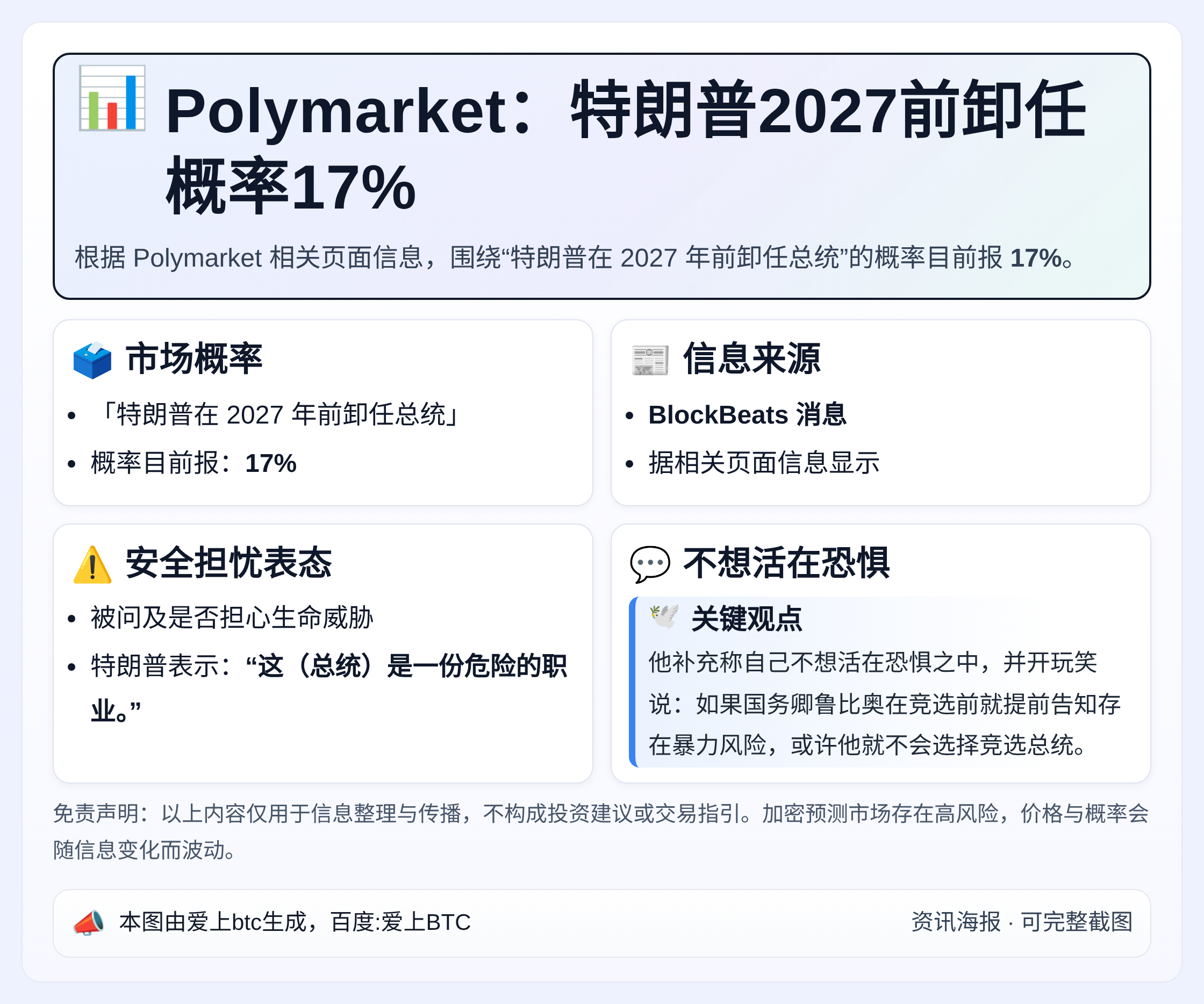Image resolution: width=1204 pixels, height=1004 pixels.
Task: Click the bullet 概率目前报：17%
Action: [x=194, y=463]
